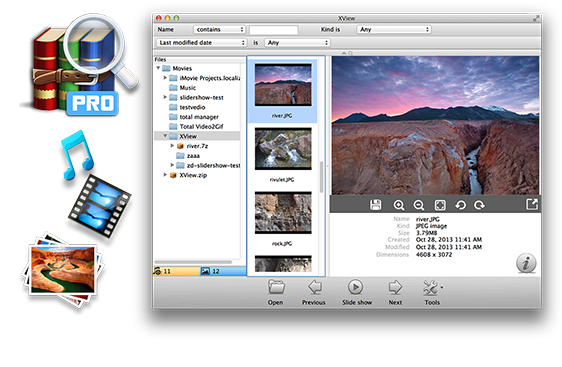Select the total manager folder

click(199, 117)
